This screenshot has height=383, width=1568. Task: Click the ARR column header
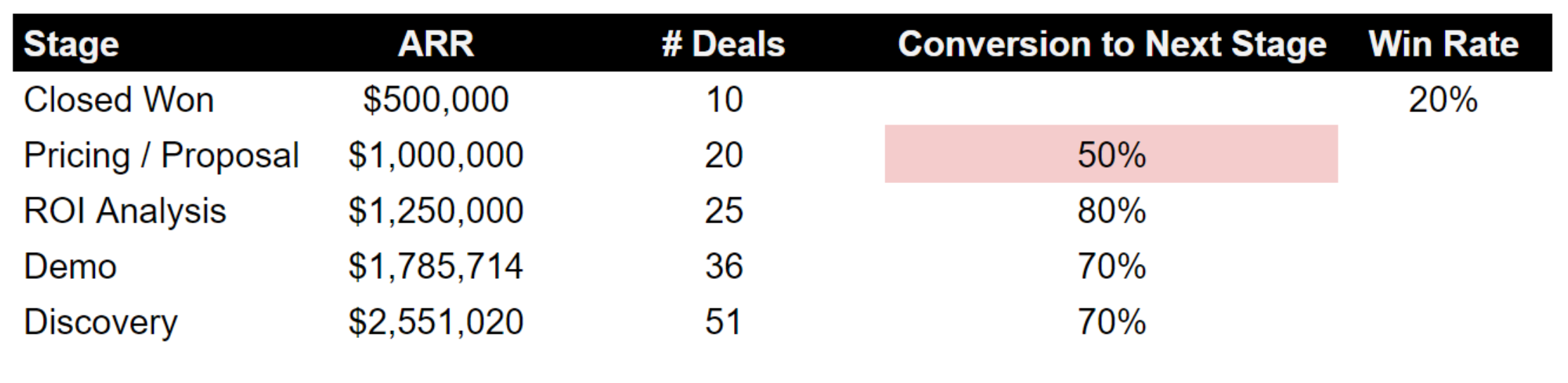tap(435, 44)
